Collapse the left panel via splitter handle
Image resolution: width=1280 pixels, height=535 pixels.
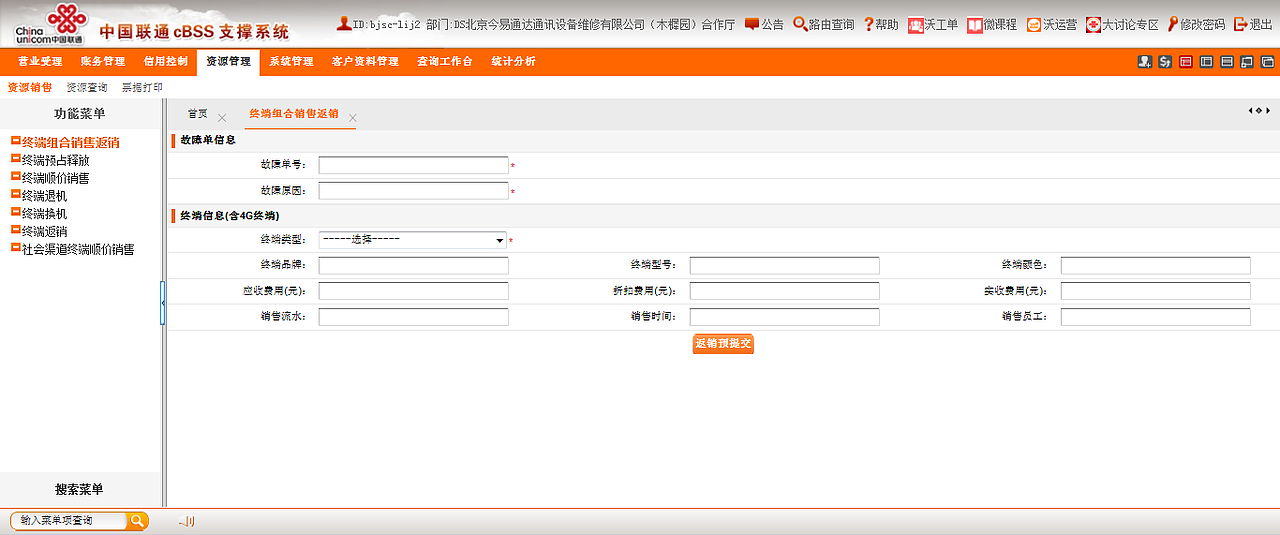(x=163, y=303)
